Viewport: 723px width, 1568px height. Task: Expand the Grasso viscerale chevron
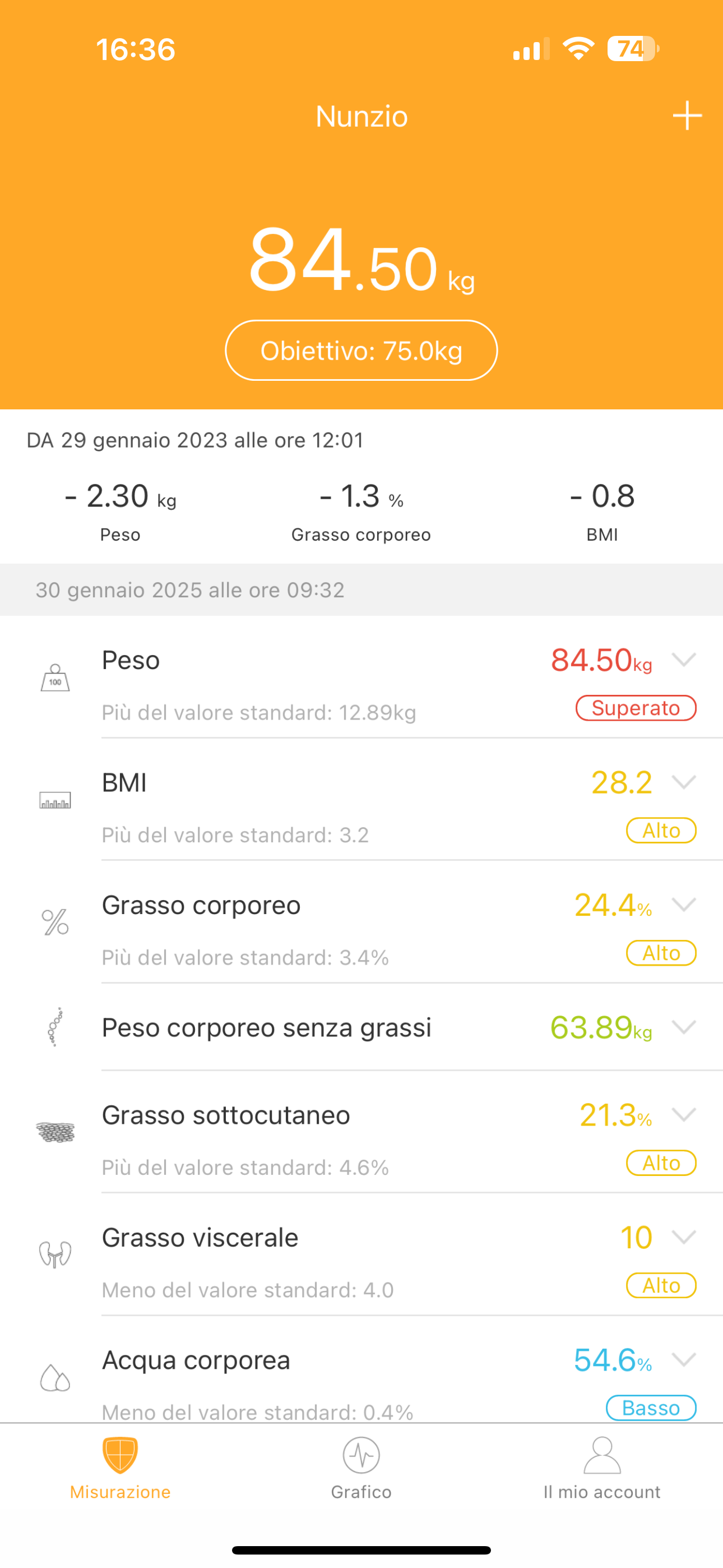click(684, 1237)
